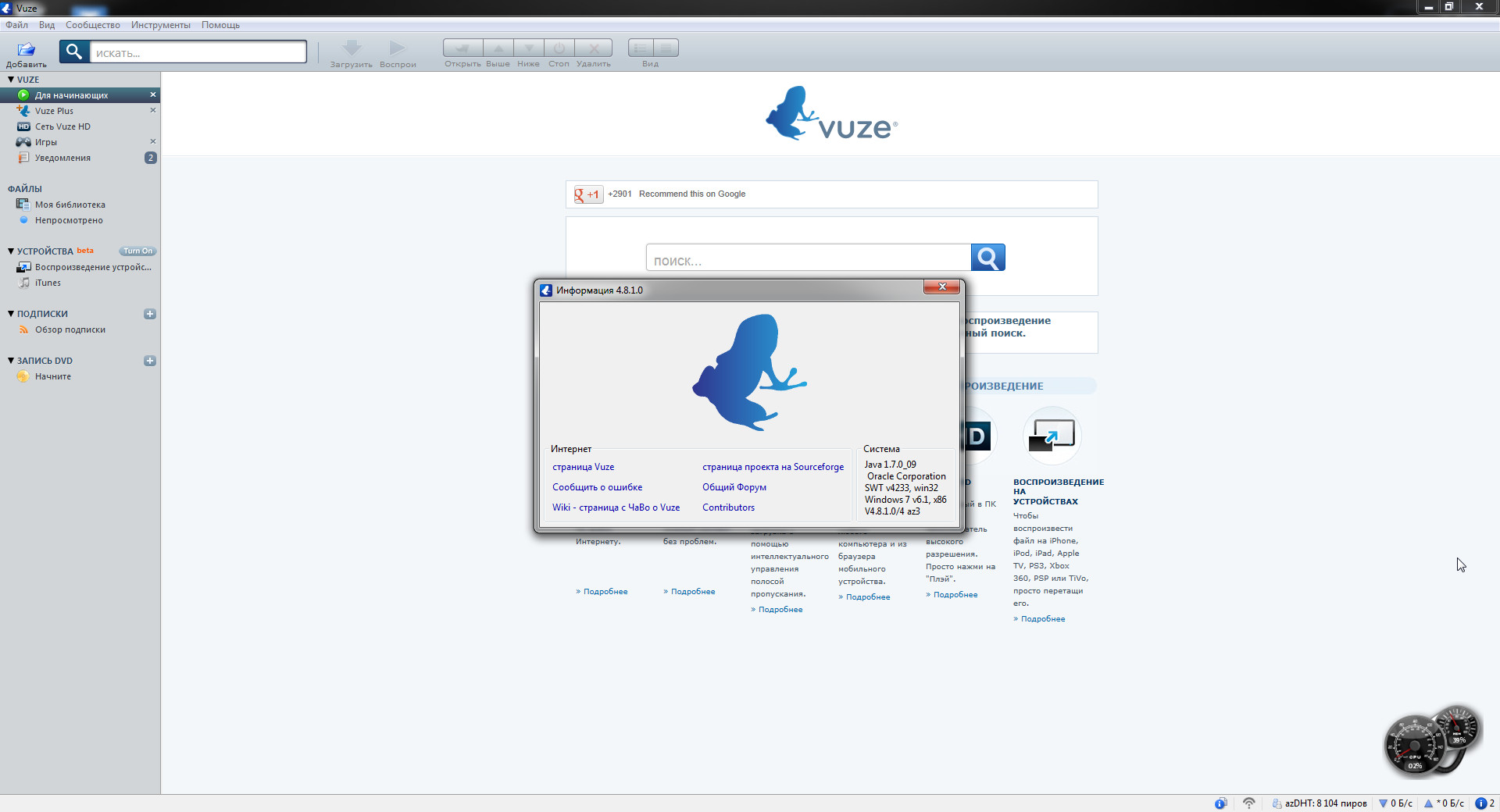Toggle the Turn On button for УСТРОЙСТВА

pos(138,251)
